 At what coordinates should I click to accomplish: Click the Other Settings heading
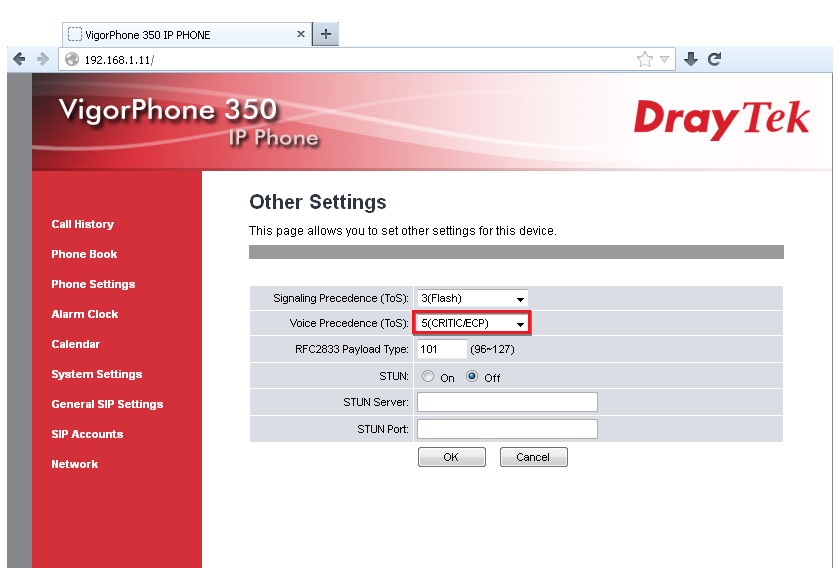click(318, 202)
